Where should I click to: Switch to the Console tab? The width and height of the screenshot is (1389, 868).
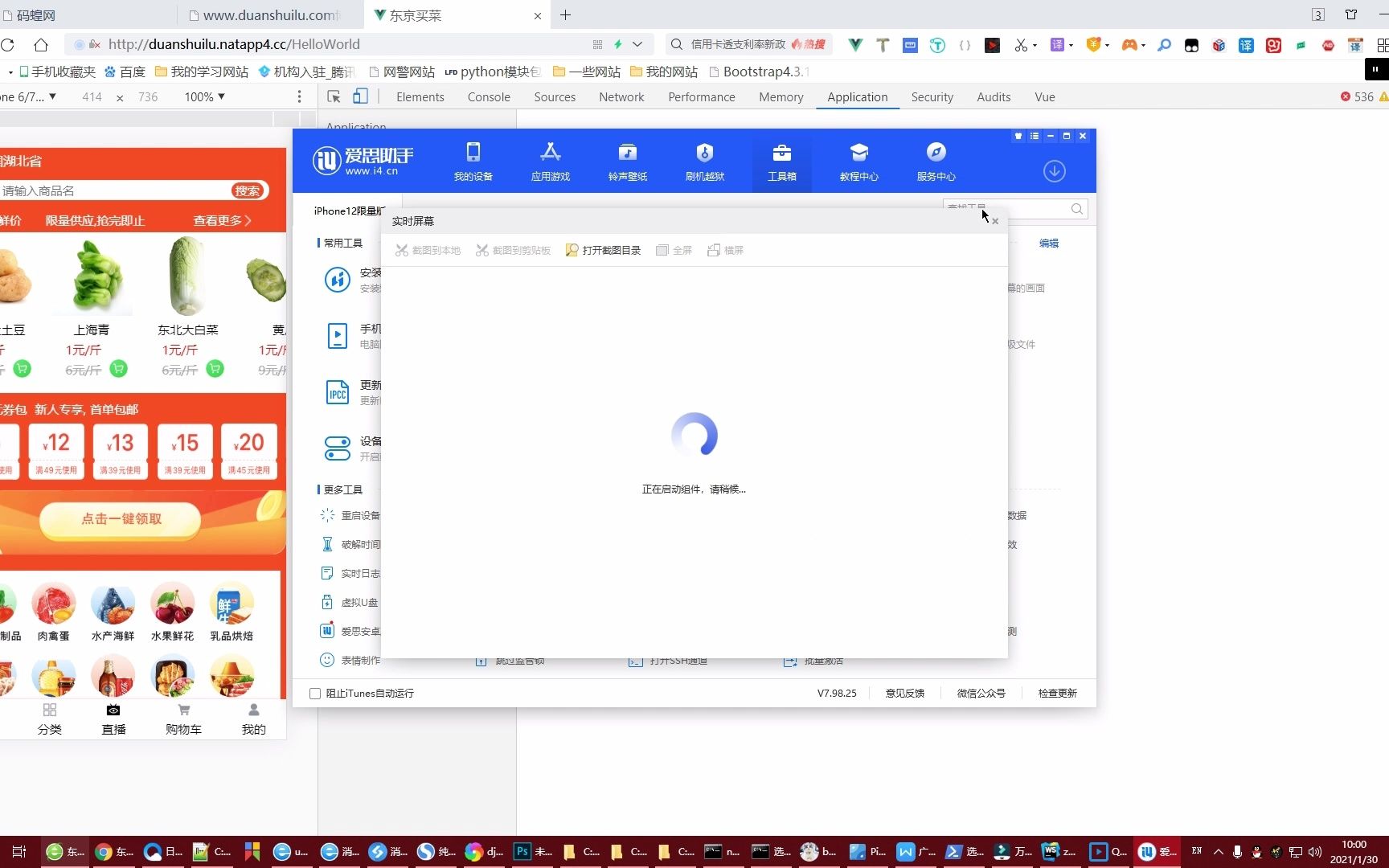point(488,96)
